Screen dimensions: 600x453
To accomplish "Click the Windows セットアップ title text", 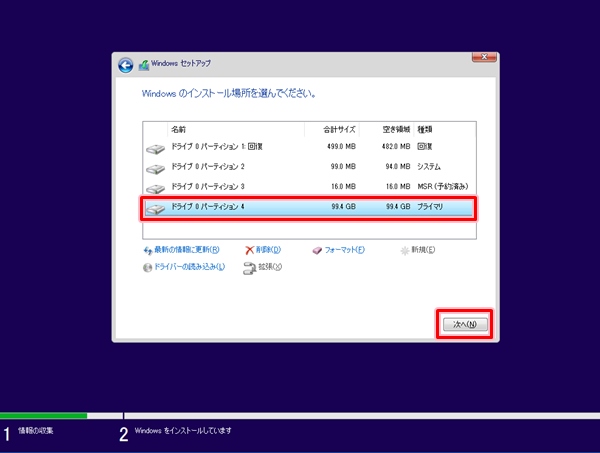I will pos(181,63).
